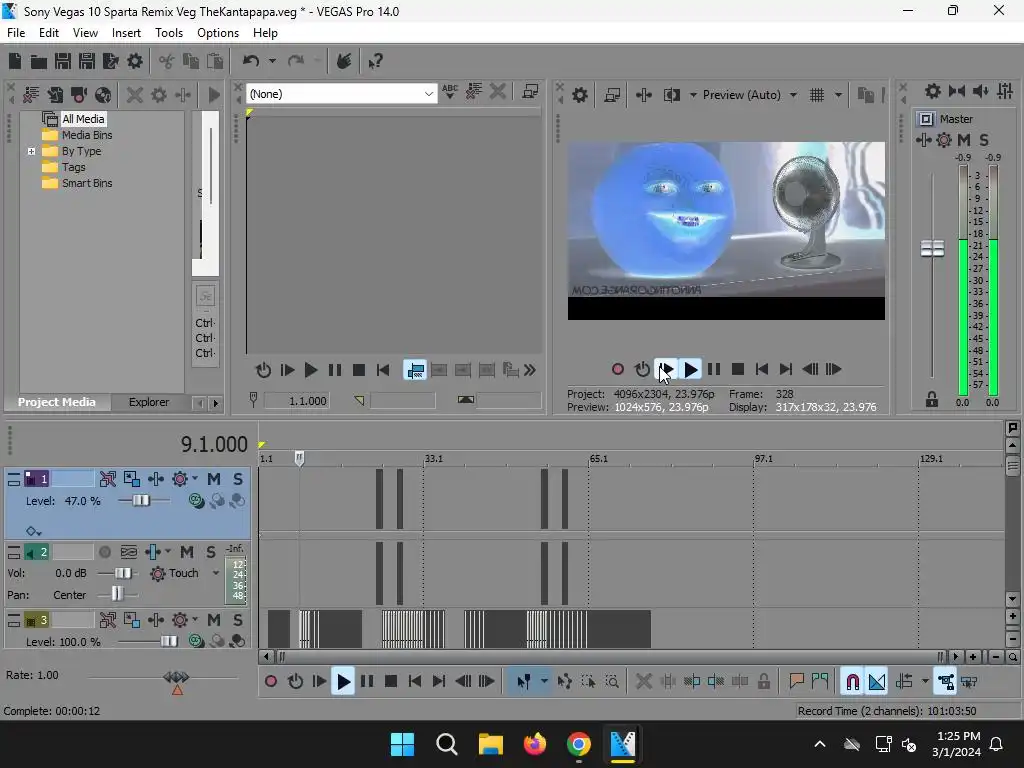Toggle Split Screen View icon
The height and width of the screenshot is (768, 1024).
pyautogui.click(x=671, y=95)
